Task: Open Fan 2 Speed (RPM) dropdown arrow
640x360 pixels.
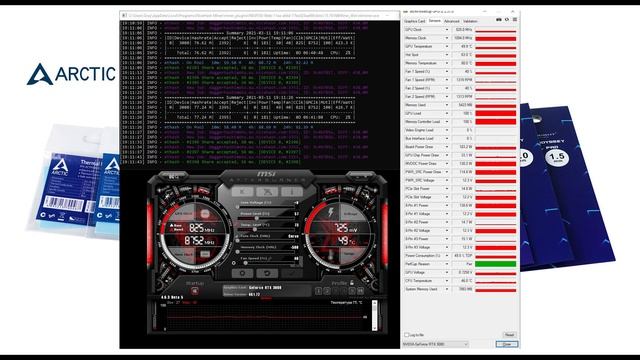Action: (447, 97)
